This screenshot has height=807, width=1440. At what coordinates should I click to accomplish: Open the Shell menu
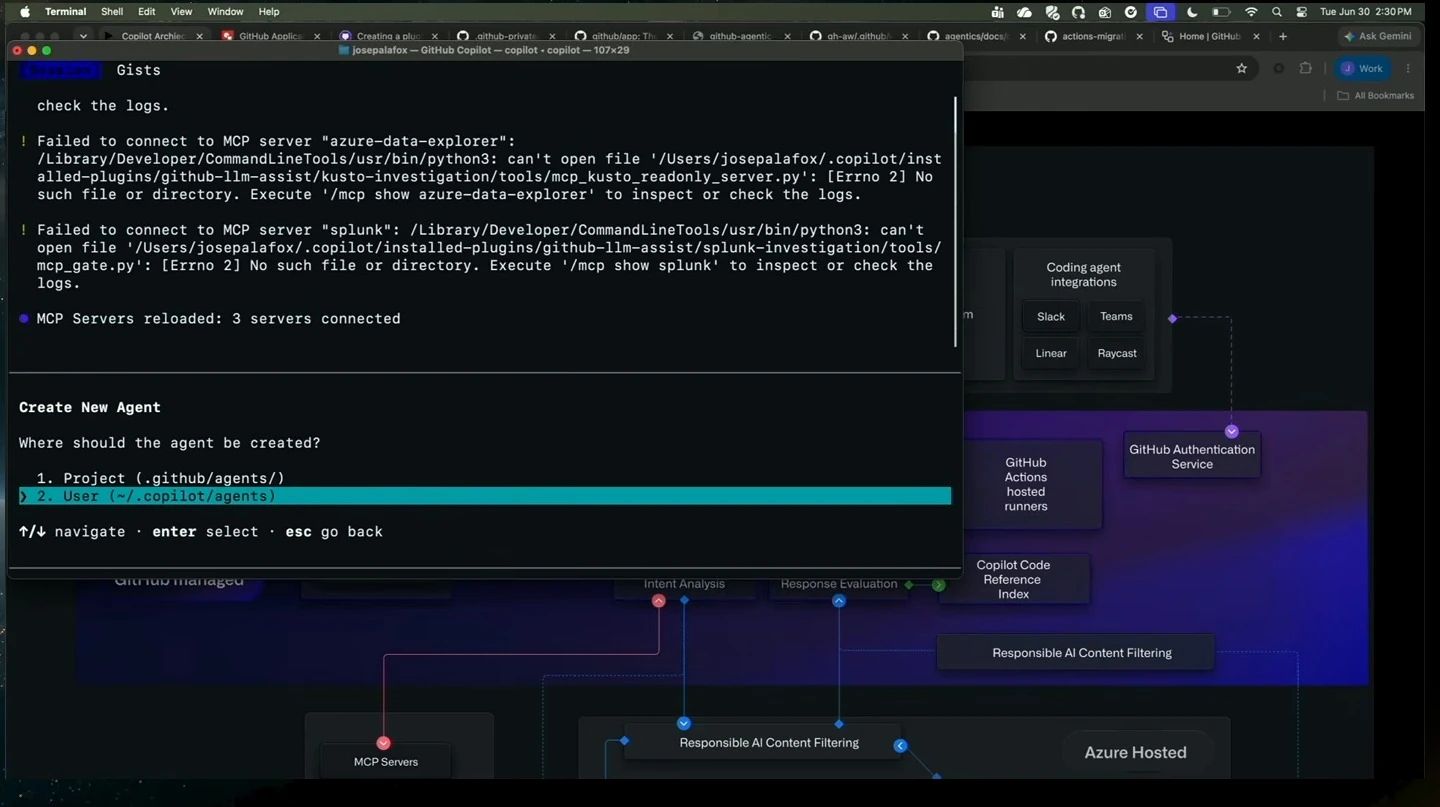[x=112, y=11]
